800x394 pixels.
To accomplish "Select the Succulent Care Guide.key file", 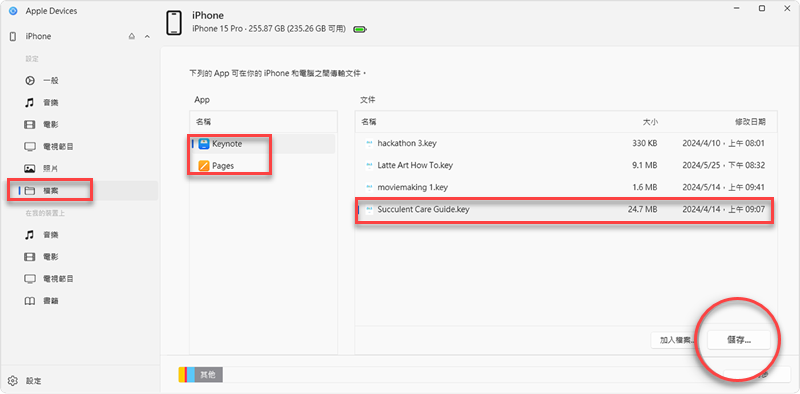I will click(566, 209).
